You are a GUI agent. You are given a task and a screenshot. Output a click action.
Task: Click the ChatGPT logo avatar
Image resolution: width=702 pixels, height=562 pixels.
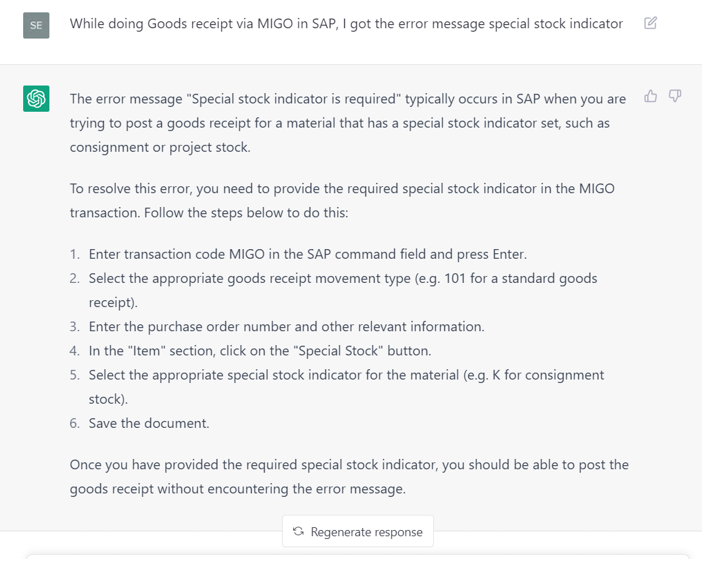[37, 98]
